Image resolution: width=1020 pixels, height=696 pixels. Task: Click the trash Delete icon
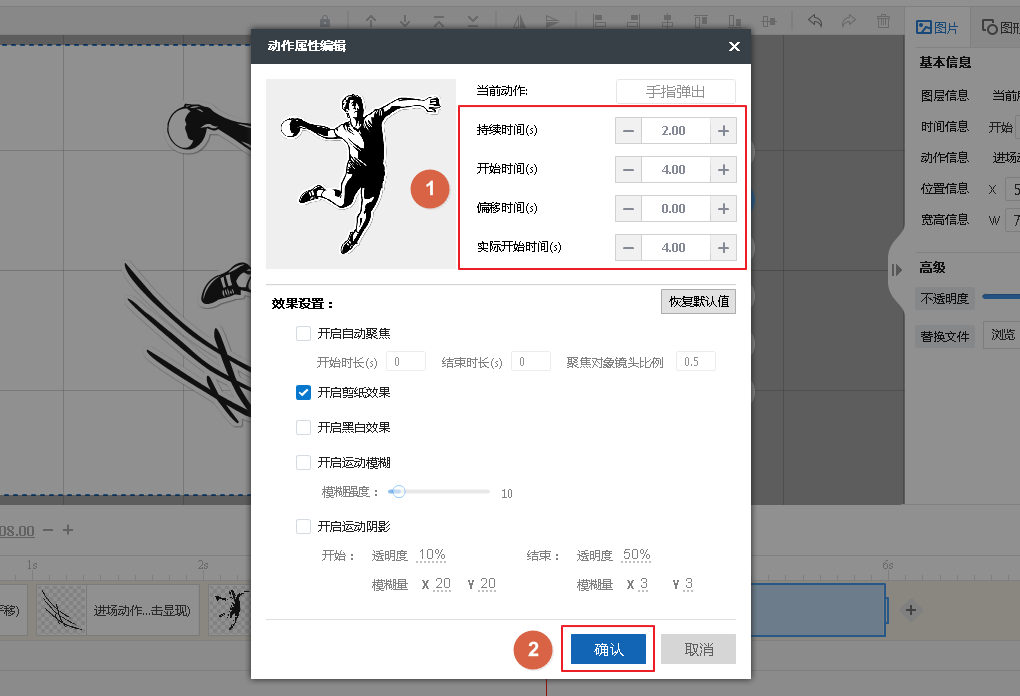tap(883, 20)
